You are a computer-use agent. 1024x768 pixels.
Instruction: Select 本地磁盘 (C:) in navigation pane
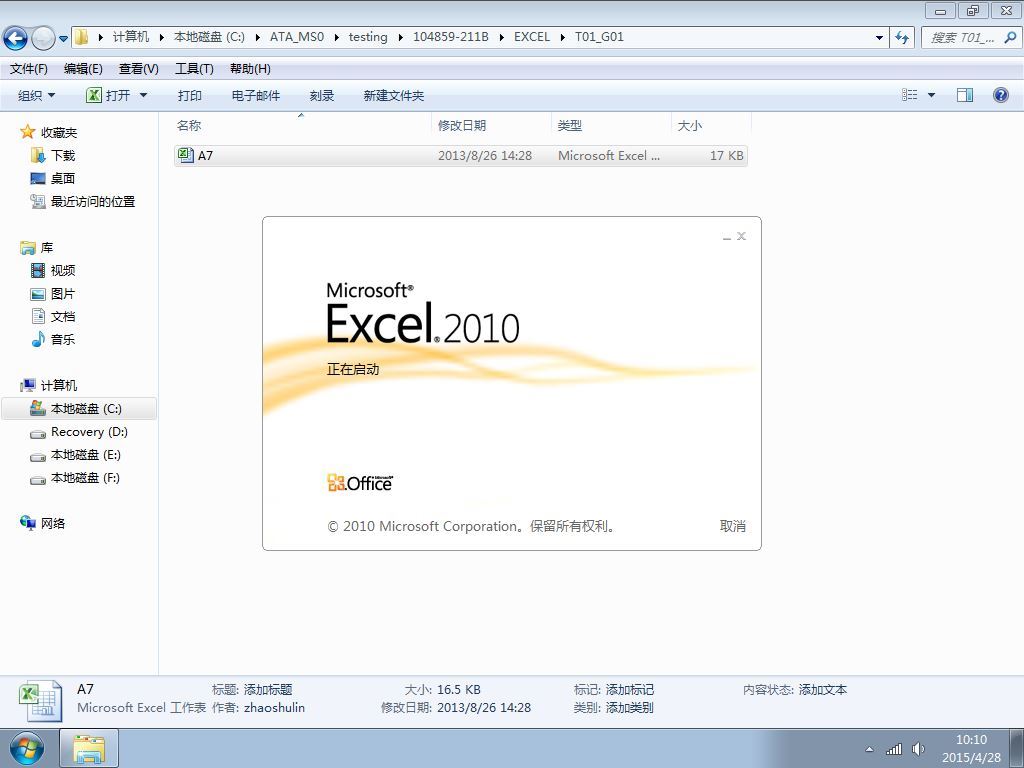(x=79, y=409)
